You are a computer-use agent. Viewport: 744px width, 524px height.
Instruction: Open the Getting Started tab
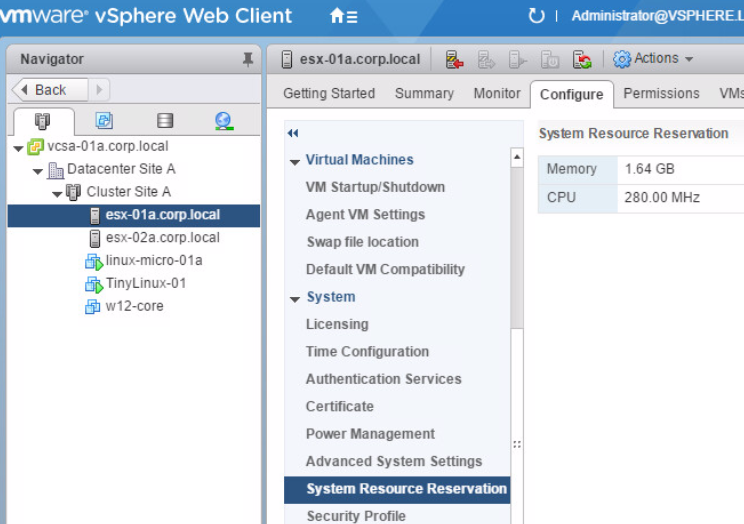click(329, 94)
